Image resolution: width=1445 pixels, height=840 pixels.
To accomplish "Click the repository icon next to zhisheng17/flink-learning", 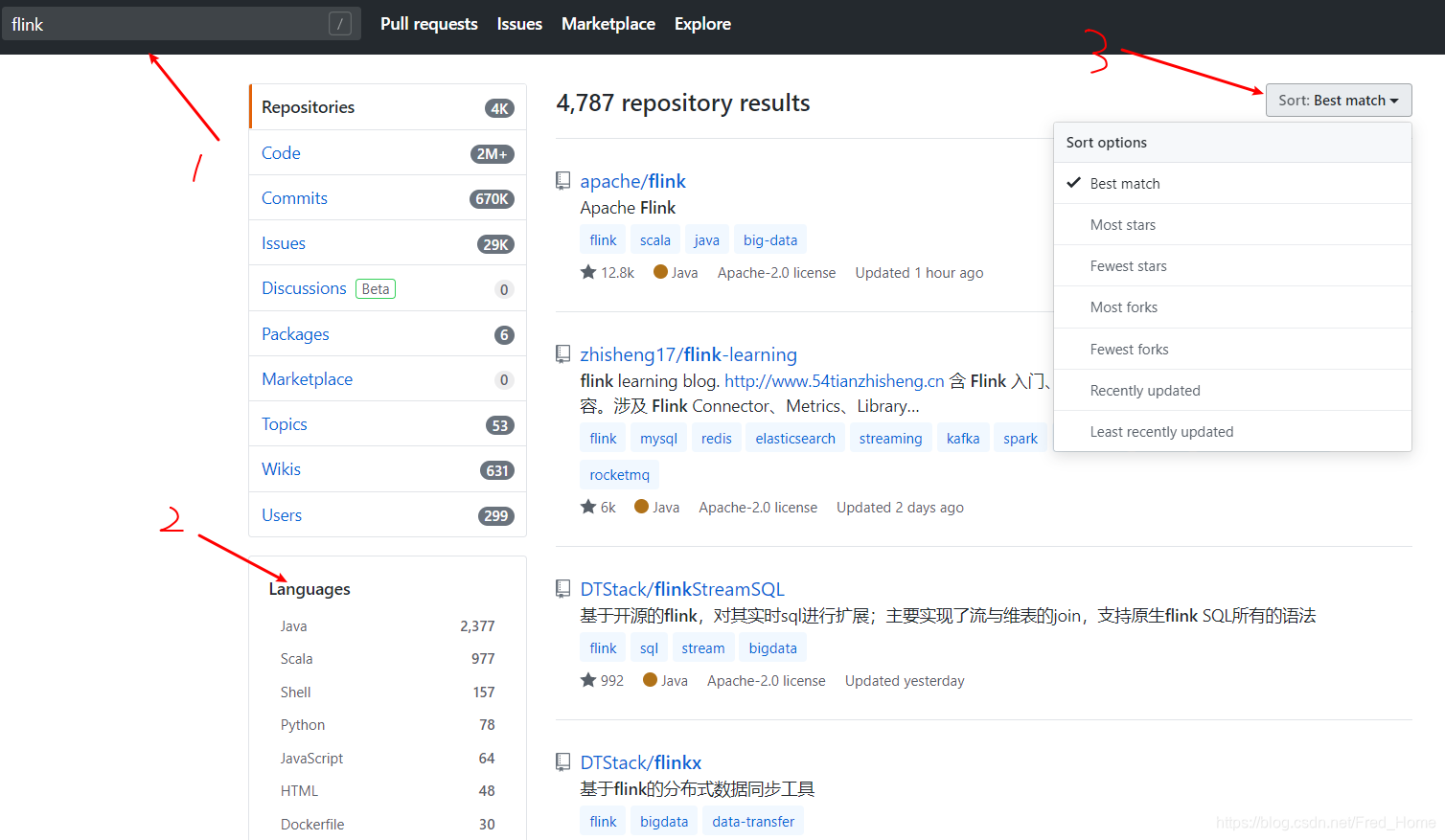I will point(562,353).
